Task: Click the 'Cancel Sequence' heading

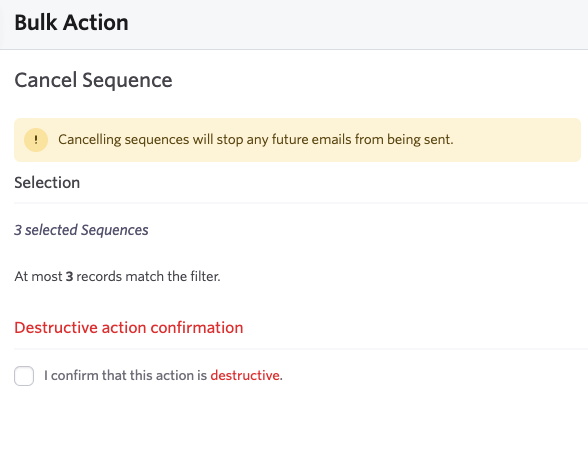Action: click(93, 80)
